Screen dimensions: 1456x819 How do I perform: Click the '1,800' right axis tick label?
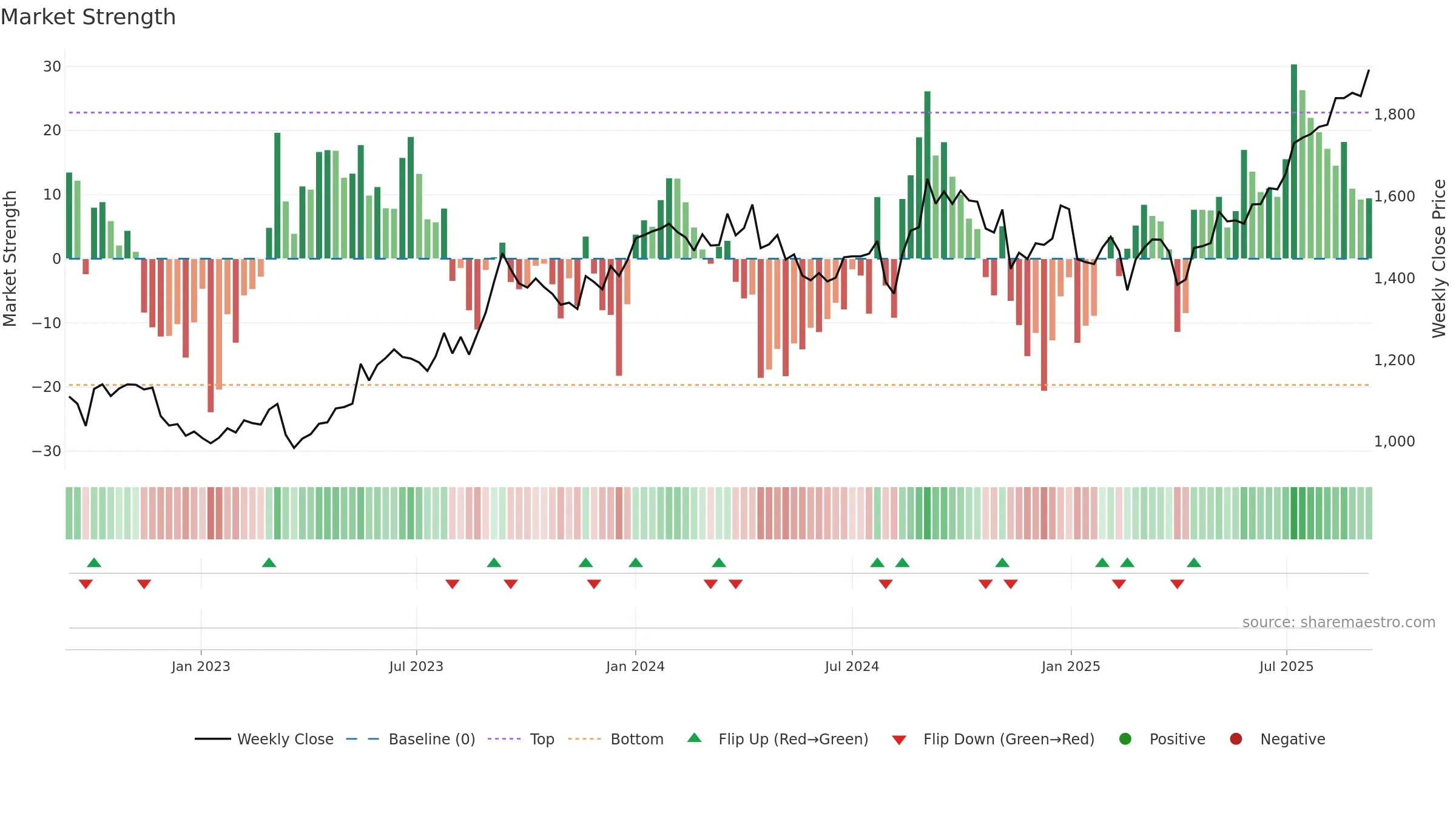[x=1394, y=114]
